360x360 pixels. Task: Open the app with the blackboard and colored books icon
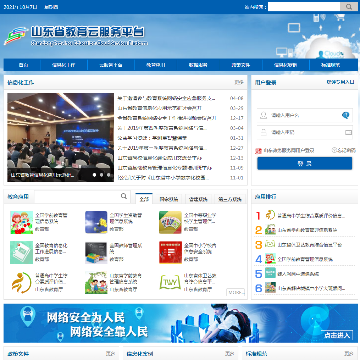tap(96, 252)
